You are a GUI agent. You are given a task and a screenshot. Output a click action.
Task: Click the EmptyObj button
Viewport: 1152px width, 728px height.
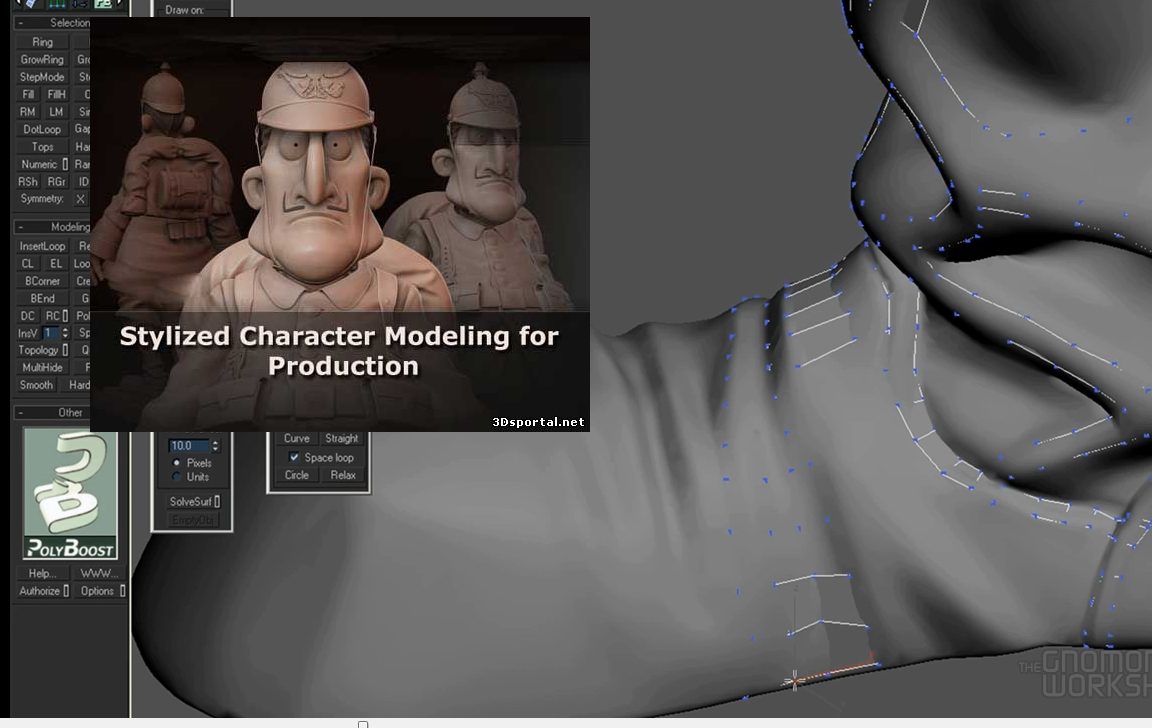pyautogui.click(x=192, y=520)
